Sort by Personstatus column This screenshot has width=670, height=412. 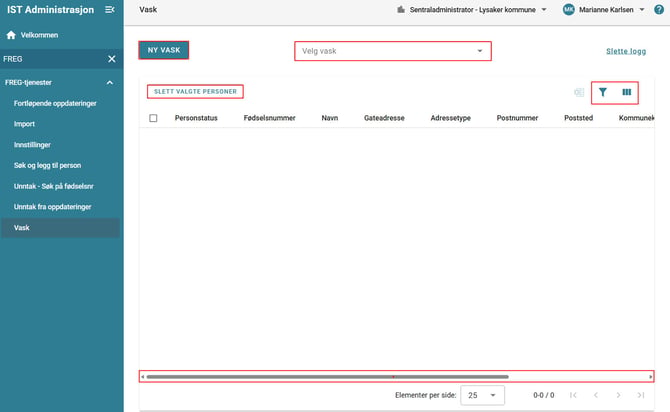pyautogui.click(x=196, y=118)
